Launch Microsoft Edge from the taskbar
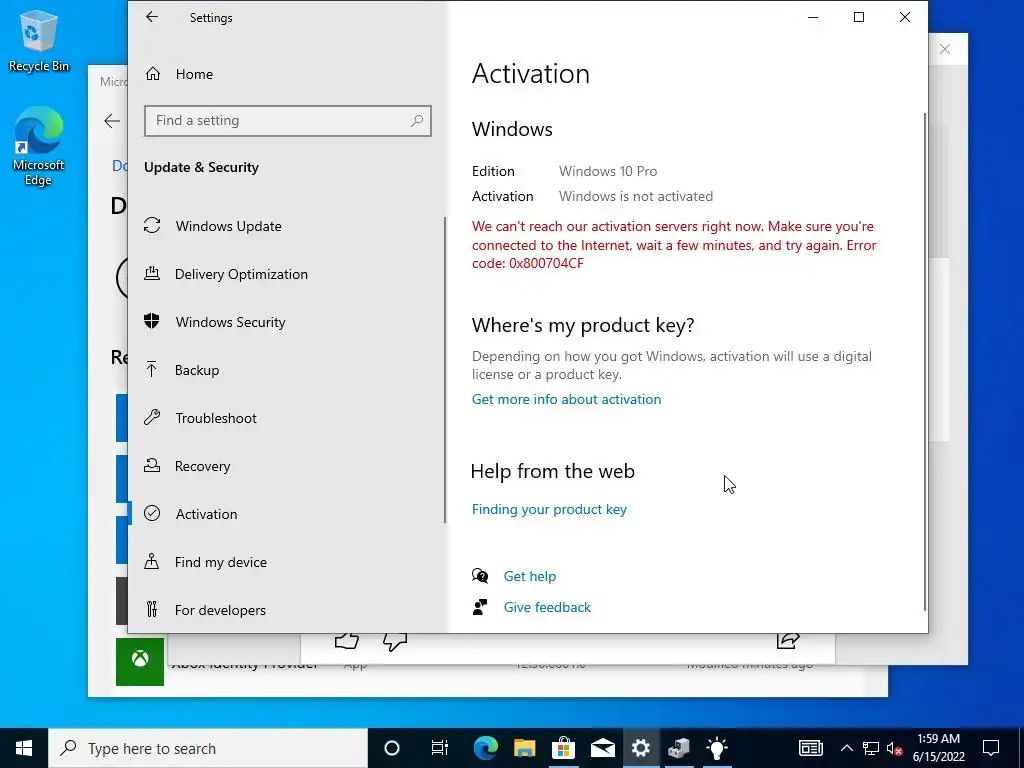The image size is (1024, 768). tap(485, 748)
